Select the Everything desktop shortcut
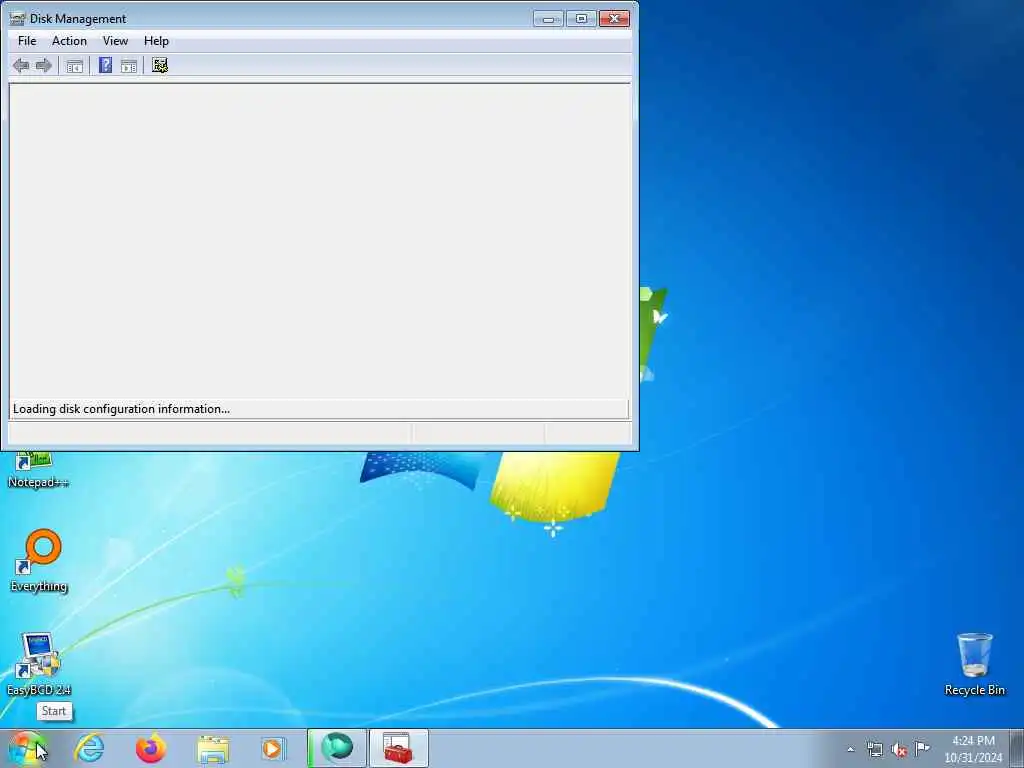1024x768 pixels. [x=39, y=561]
